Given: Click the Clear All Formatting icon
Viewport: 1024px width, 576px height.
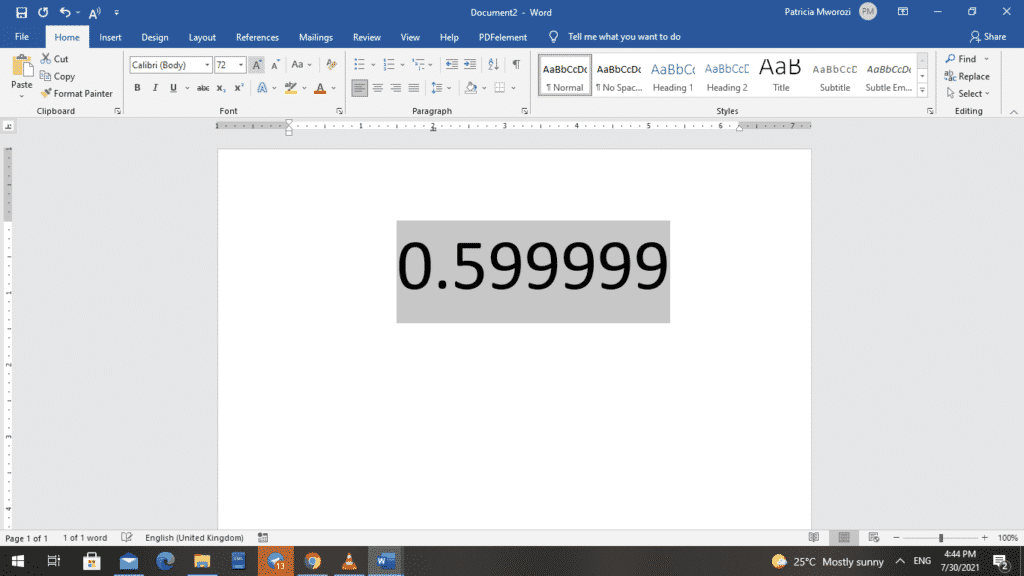Looking at the screenshot, I should 327,65.
